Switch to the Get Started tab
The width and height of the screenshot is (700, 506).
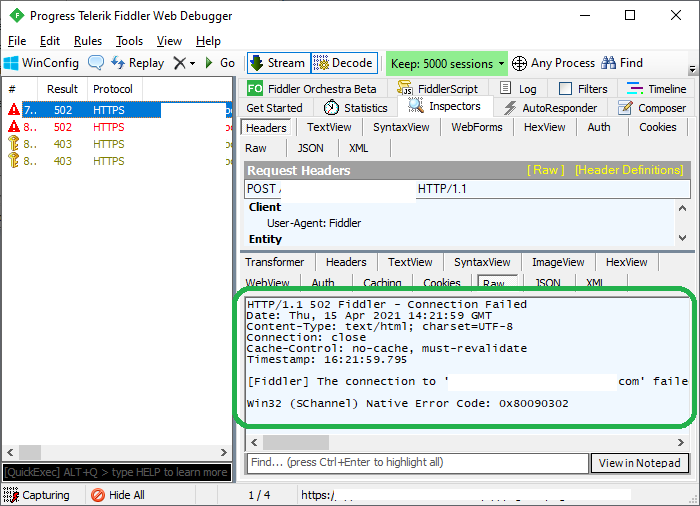point(274,108)
